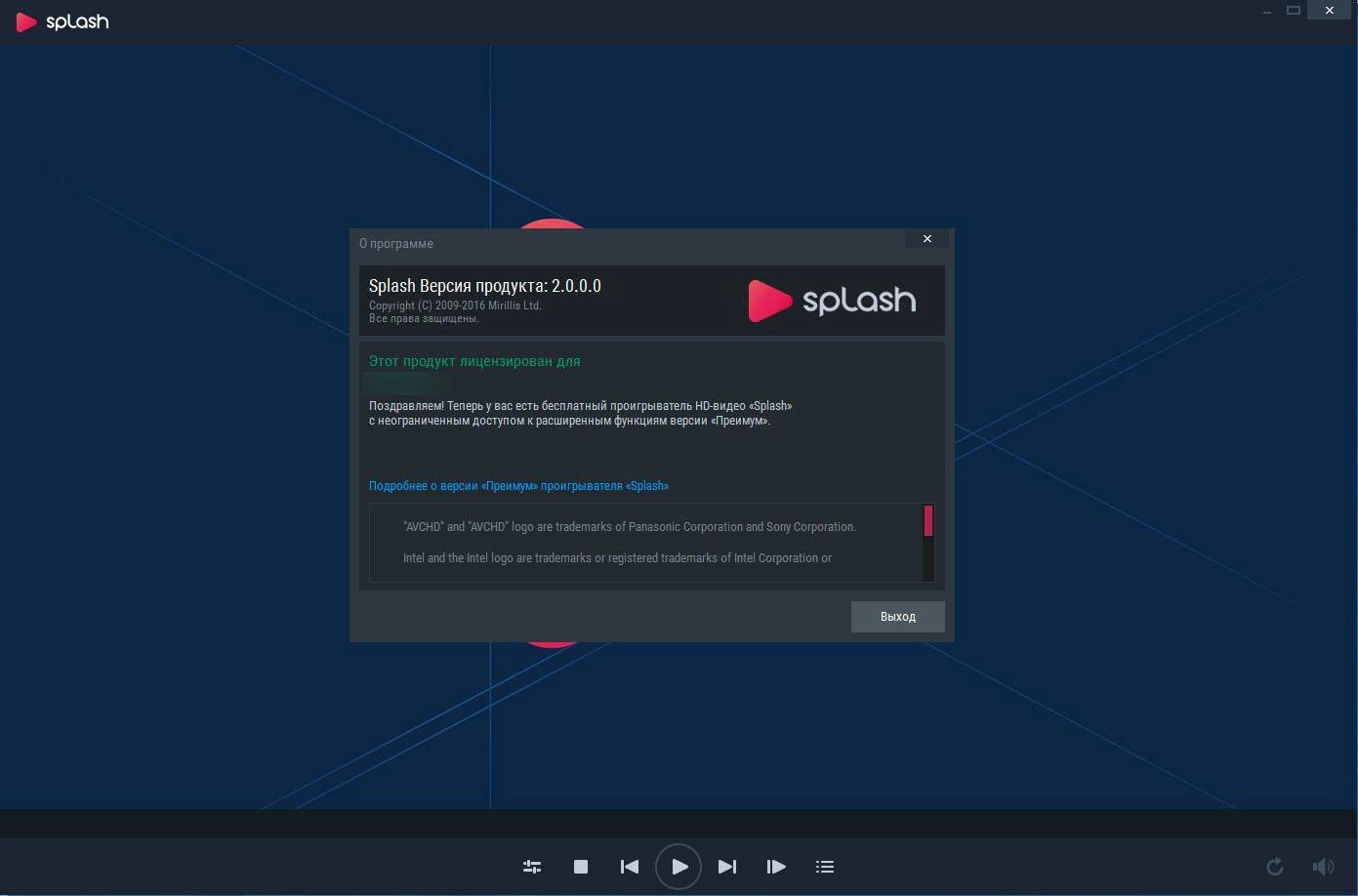Click the Поздравляем congratulation text

[x=580, y=414]
